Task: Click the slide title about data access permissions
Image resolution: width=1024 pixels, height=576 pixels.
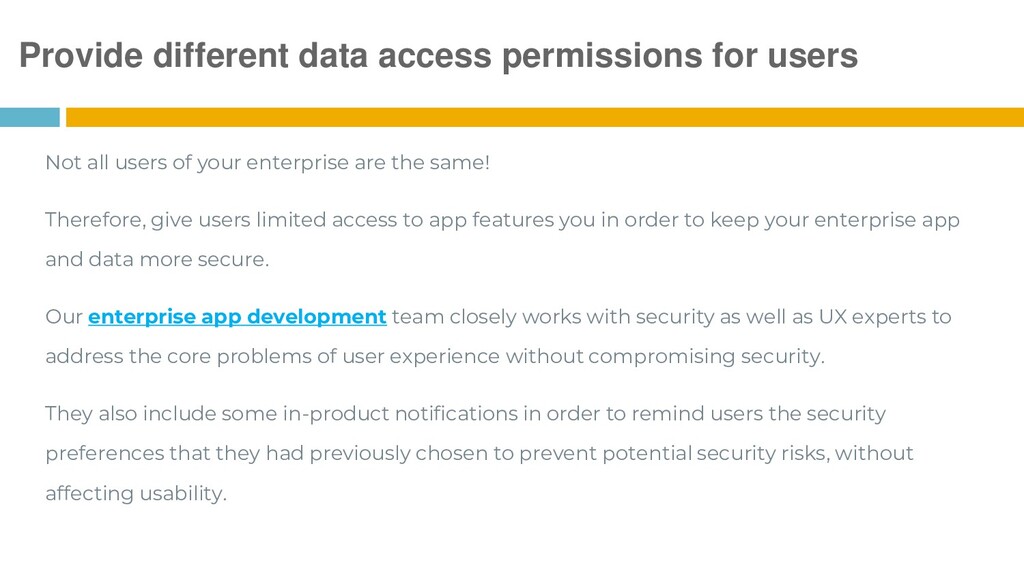Action: (438, 57)
